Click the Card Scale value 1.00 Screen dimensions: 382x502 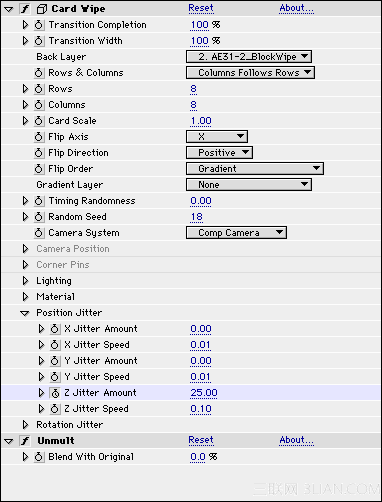[201, 121]
